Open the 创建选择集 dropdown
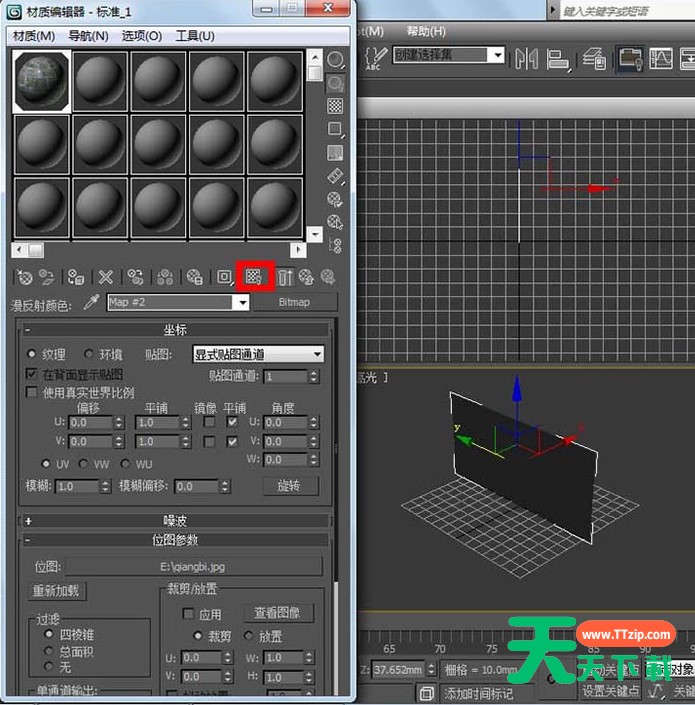 coord(498,55)
